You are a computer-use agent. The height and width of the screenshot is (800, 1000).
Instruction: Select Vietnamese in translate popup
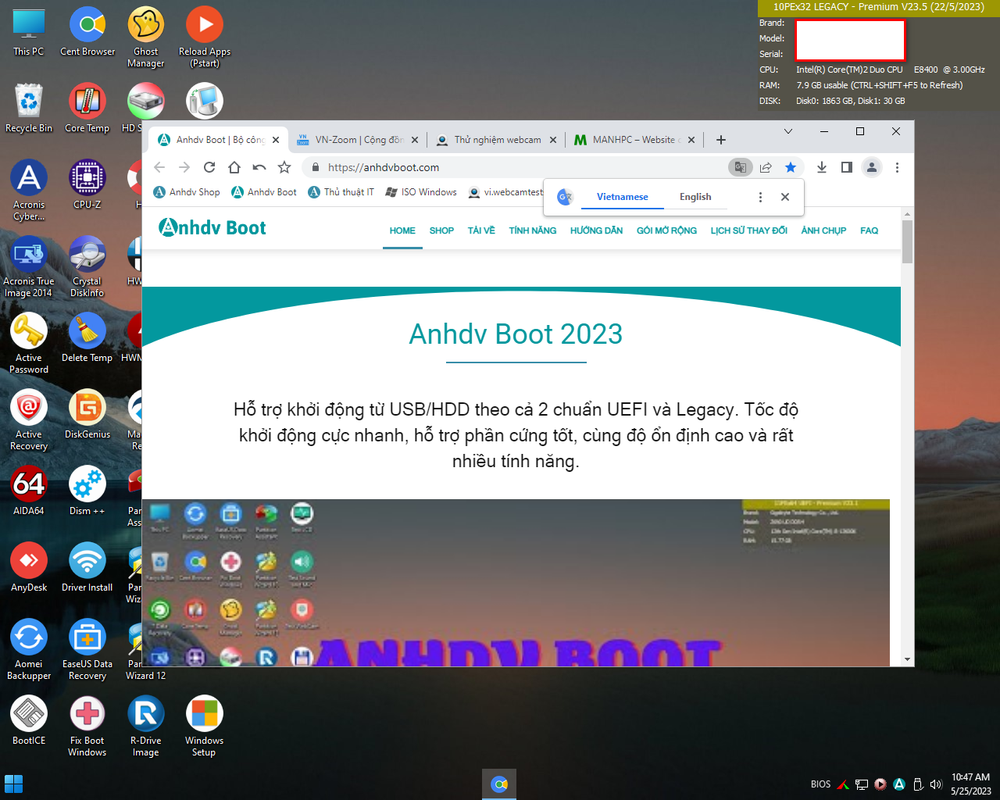pyautogui.click(x=622, y=197)
